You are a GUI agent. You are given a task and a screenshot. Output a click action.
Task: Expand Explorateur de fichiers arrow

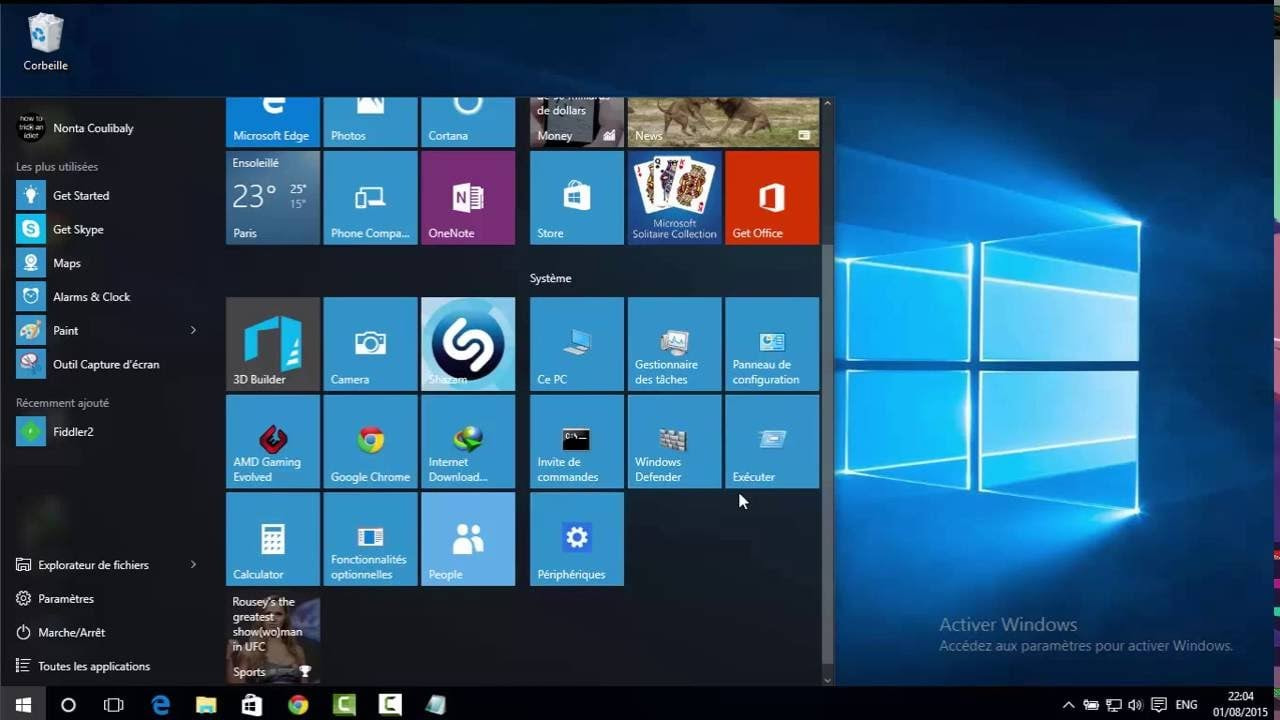[x=193, y=565]
